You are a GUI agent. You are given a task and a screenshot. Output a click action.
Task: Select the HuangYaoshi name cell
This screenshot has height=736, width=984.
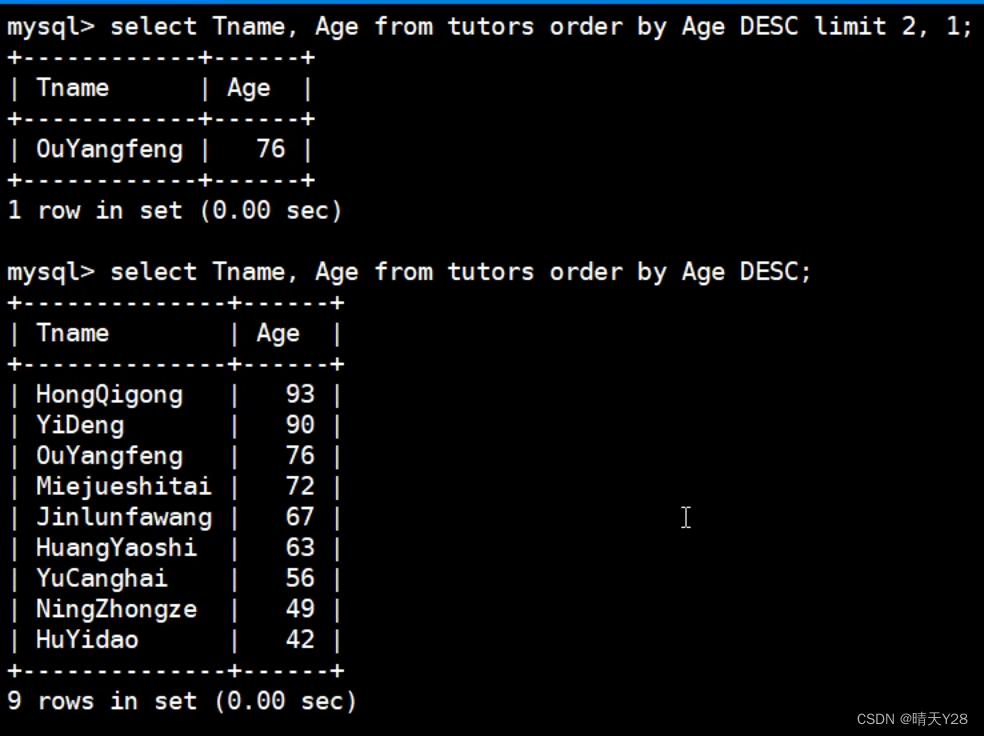[117, 548]
